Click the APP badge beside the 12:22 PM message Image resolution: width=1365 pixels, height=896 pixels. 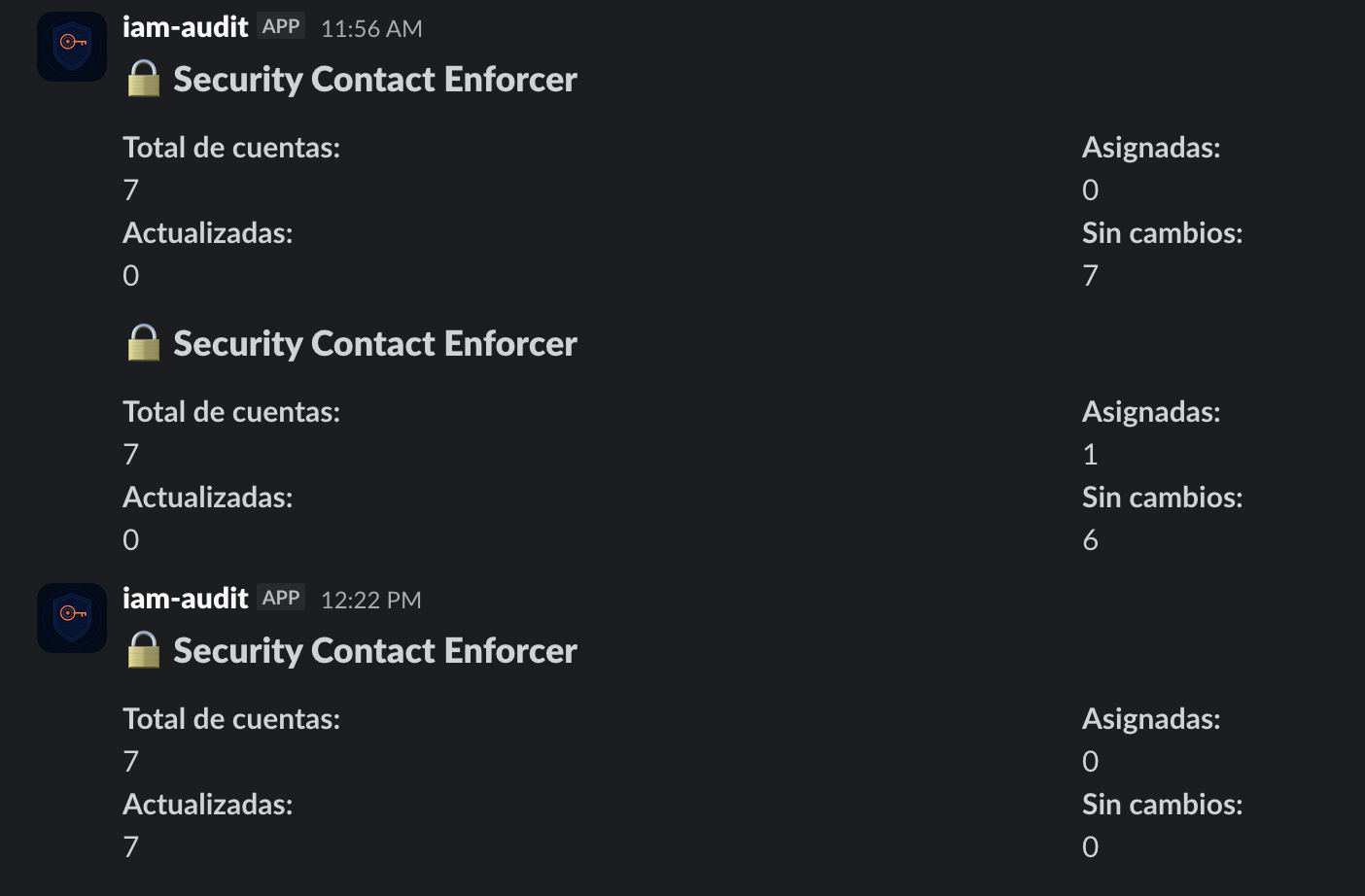coord(279,597)
